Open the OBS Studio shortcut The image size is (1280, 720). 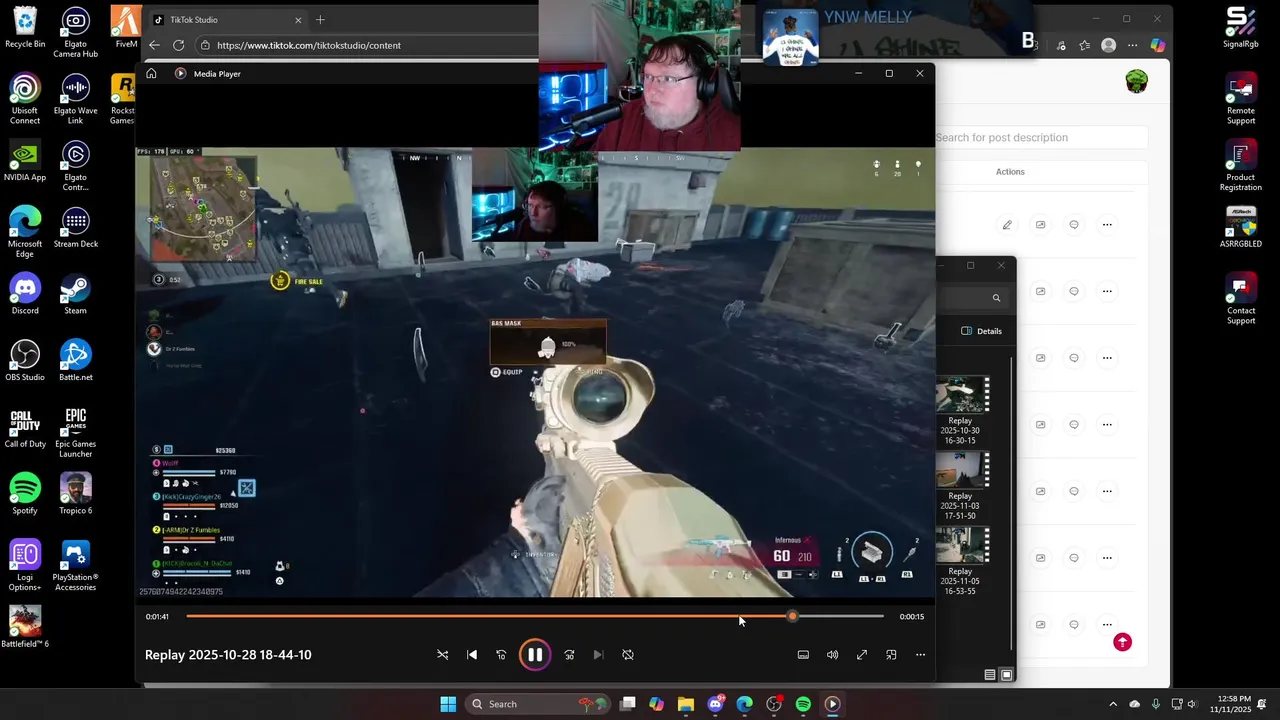(x=25, y=362)
